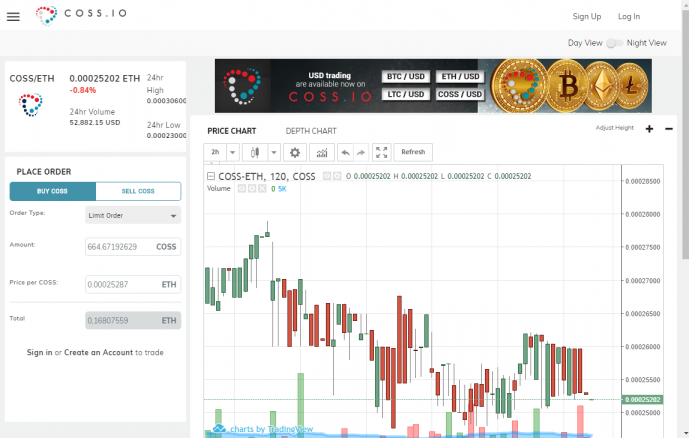Click the Log In link
This screenshot has width=689, height=438.
[x=629, y=17]
